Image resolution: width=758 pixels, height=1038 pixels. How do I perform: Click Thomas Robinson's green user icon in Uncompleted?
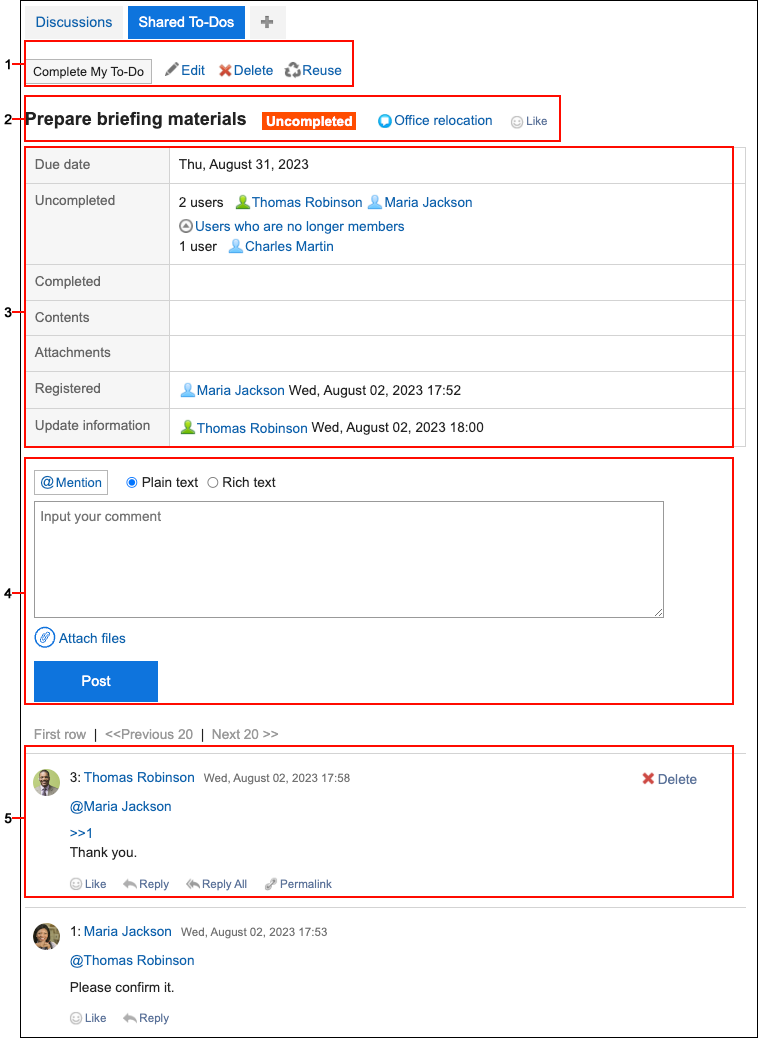[243, 203]
